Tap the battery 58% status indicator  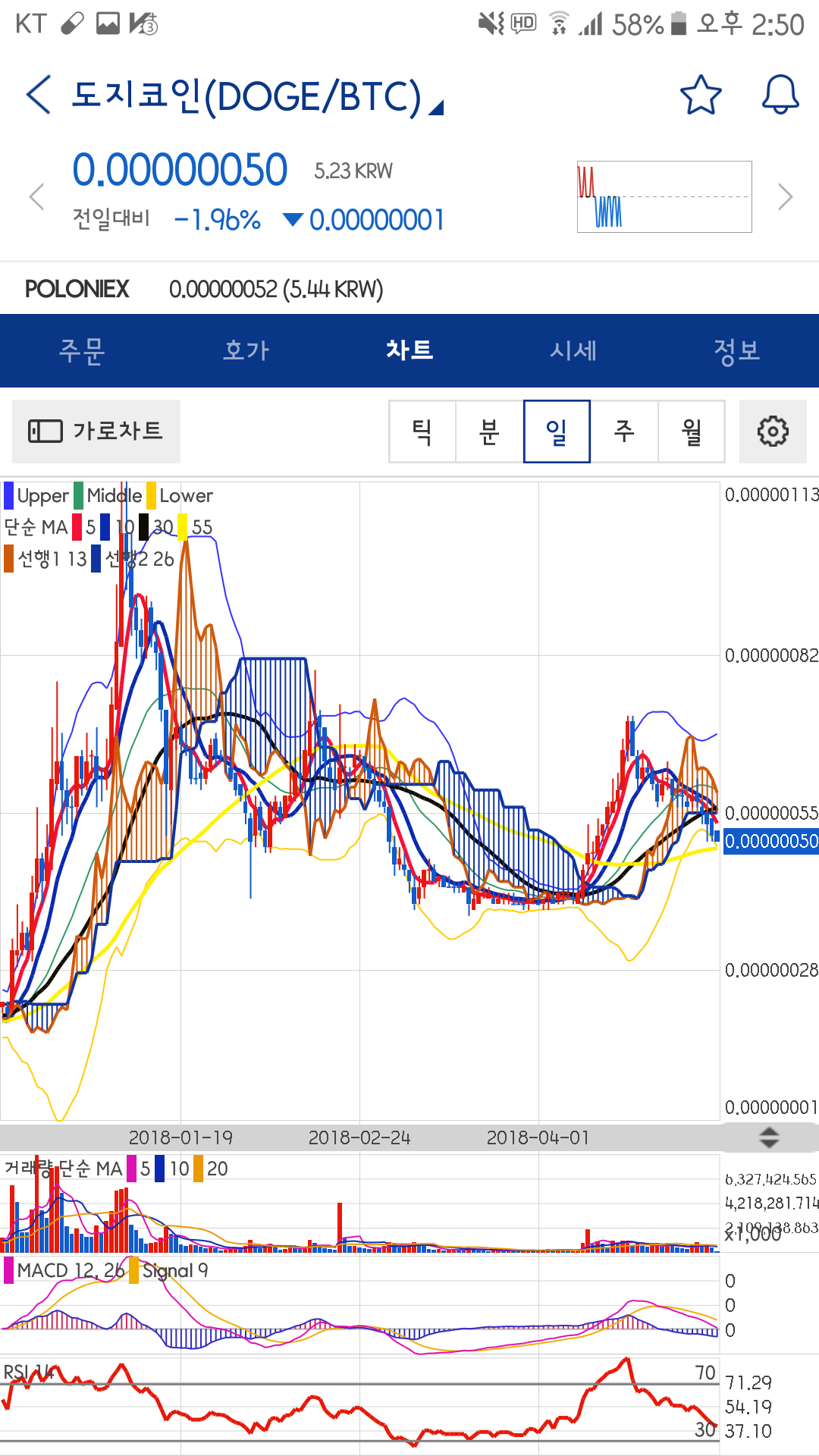click(x=649, y=24)
